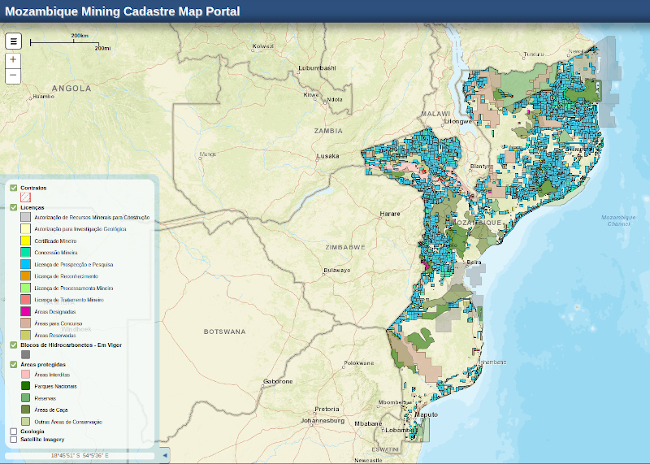This screenshot has height=464, width=650.
Task: Click the Parques Nacionais dark green icon
Action: [25, 386]
